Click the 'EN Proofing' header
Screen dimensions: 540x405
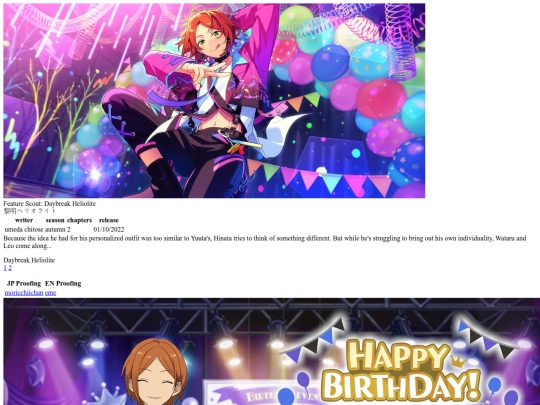[63, 283]
